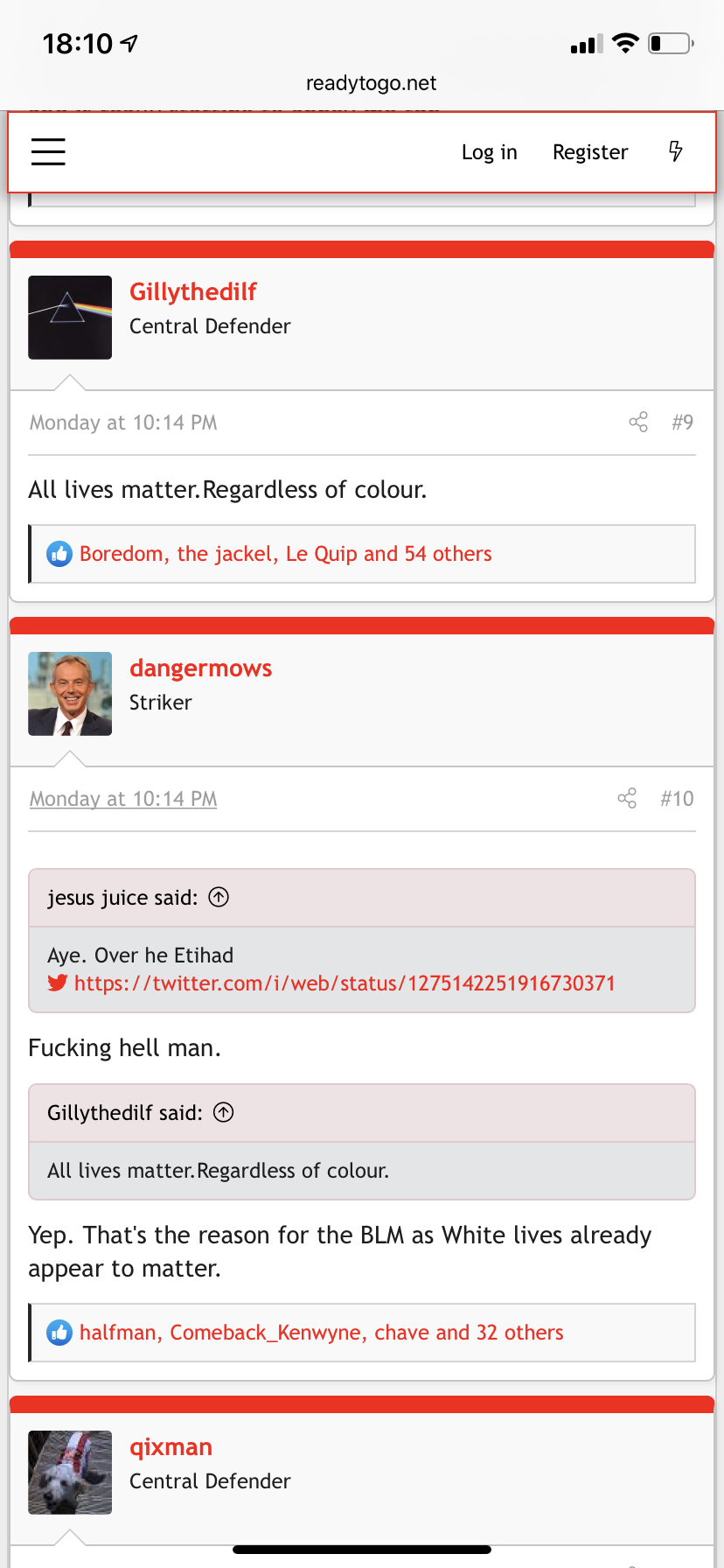This screenshot has width=724, height=1568.
Task: Share post #10 via share icon
Action: click(x=627, y=798)
